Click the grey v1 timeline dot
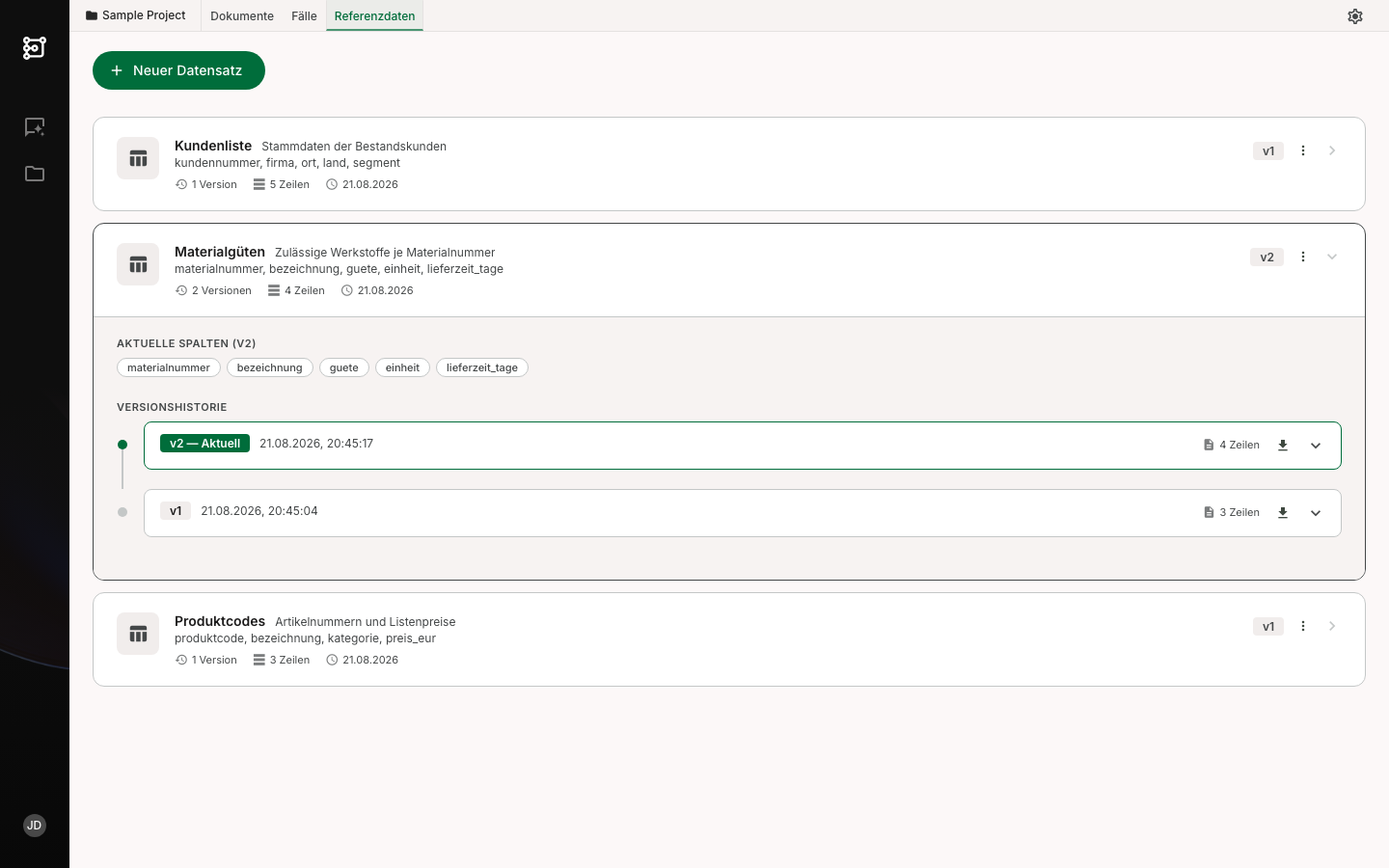1389x868 pixels. (x=123, y=512)
